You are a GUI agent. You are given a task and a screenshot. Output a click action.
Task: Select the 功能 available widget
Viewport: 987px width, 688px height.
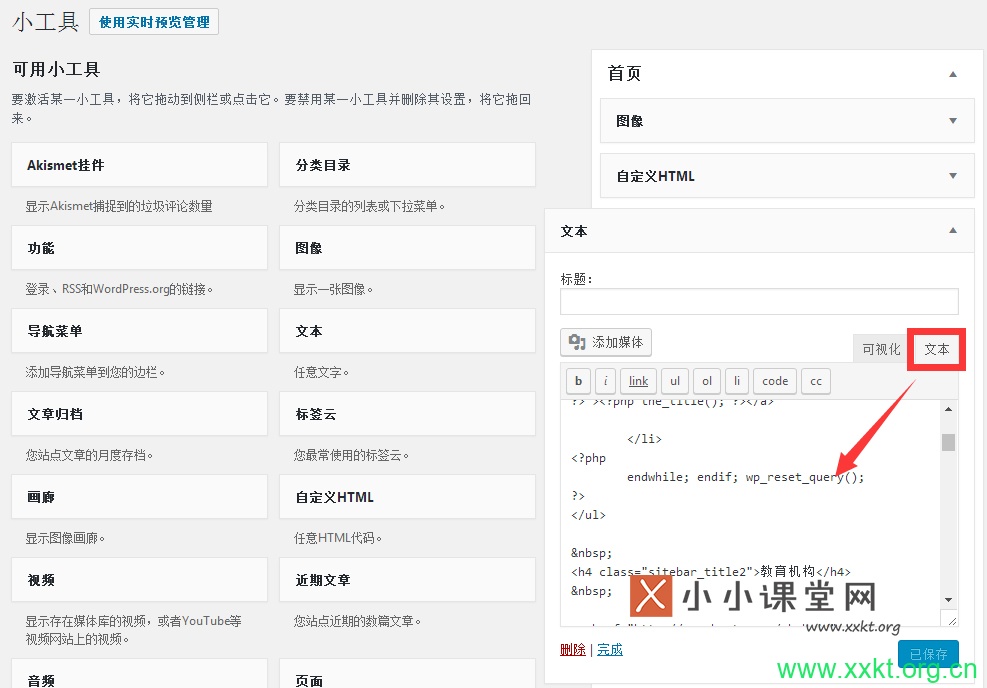click(x=139, y=248)
